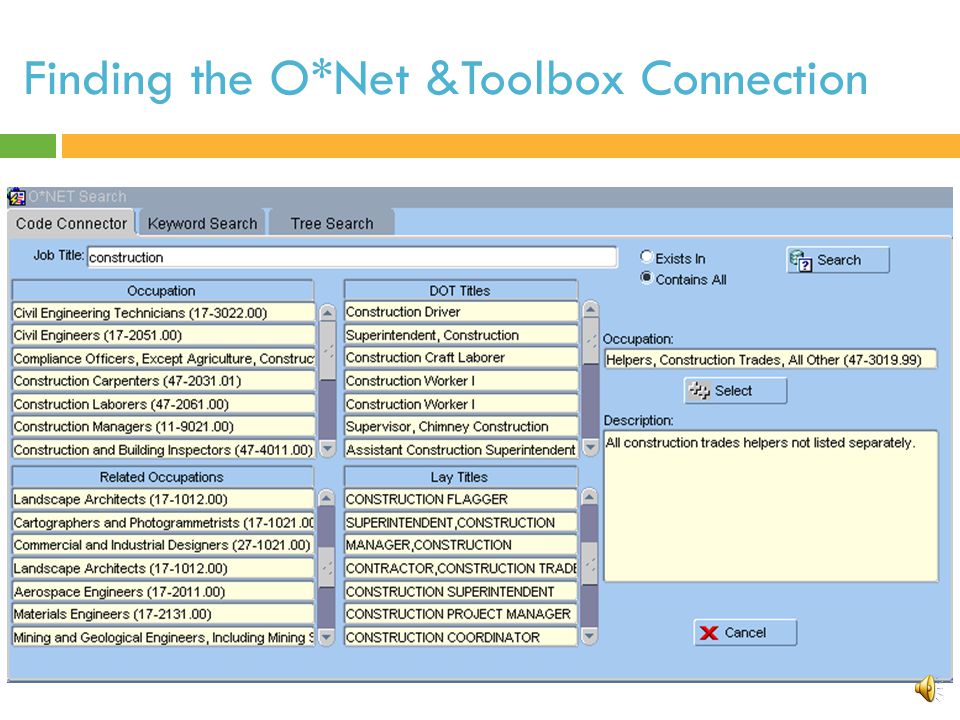Select Construction Carpenters (47-2031.01)
The image size is (960, 720).
coord(163,381)
